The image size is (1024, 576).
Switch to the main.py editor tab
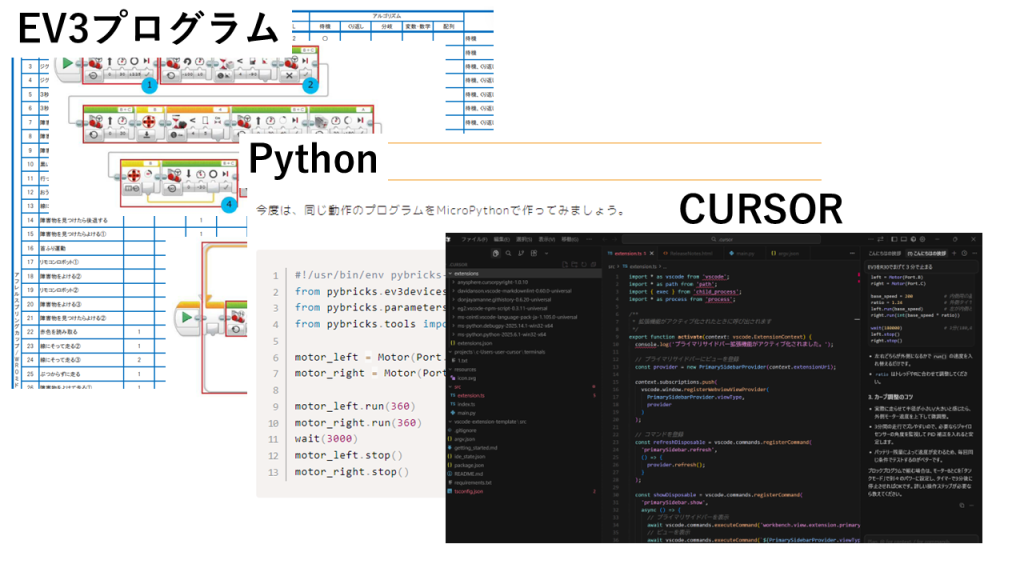pyautogui.click(x=744, y=255)
